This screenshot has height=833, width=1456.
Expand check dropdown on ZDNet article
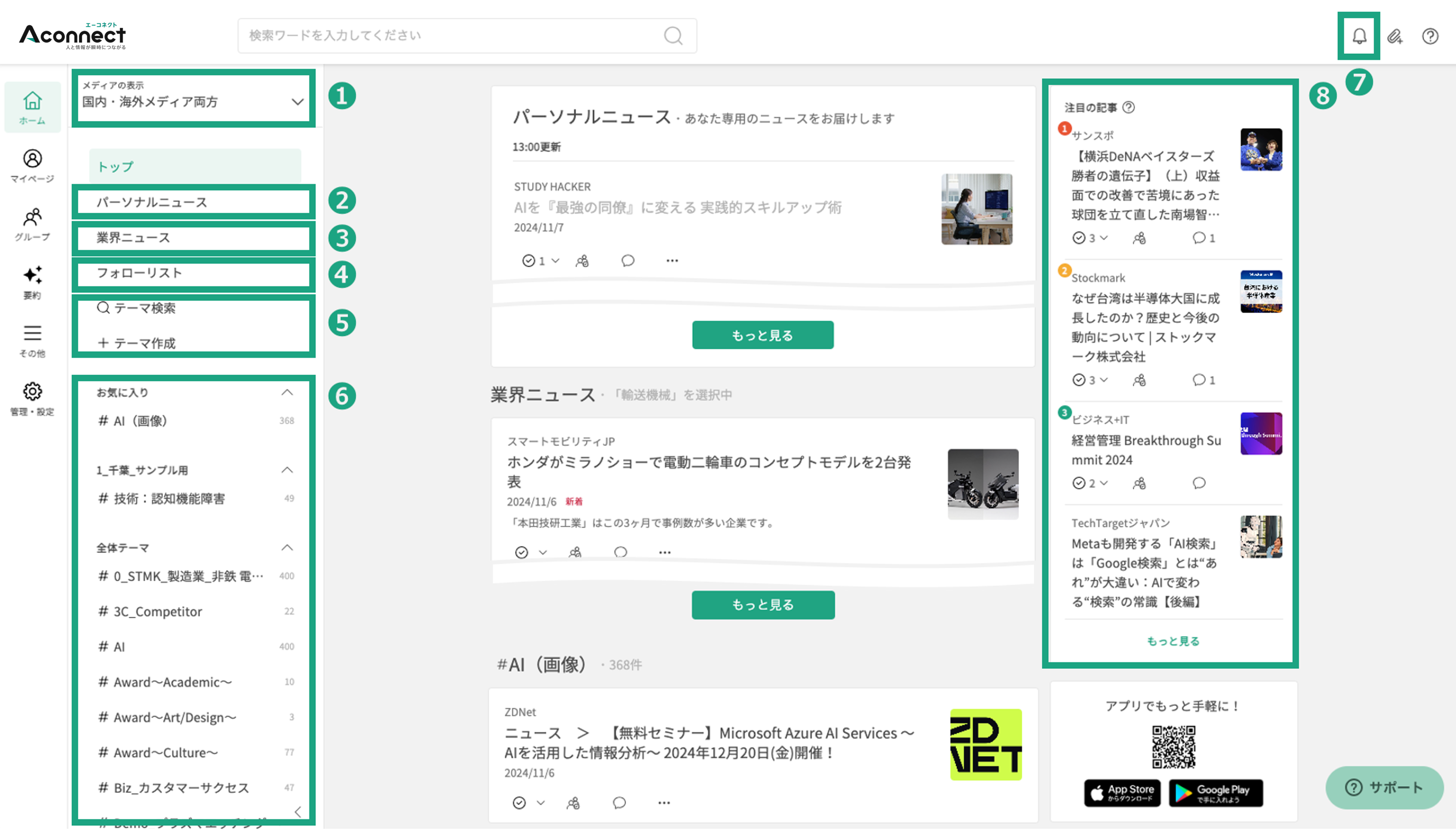tap(540, 803)
